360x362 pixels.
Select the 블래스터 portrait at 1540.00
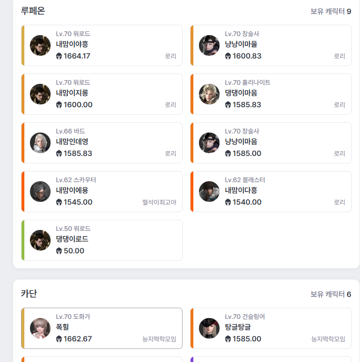click(209, 191)
